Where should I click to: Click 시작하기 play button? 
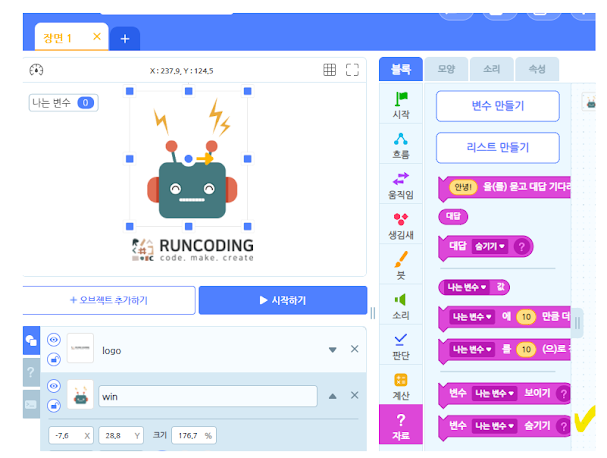pos(283,300)
